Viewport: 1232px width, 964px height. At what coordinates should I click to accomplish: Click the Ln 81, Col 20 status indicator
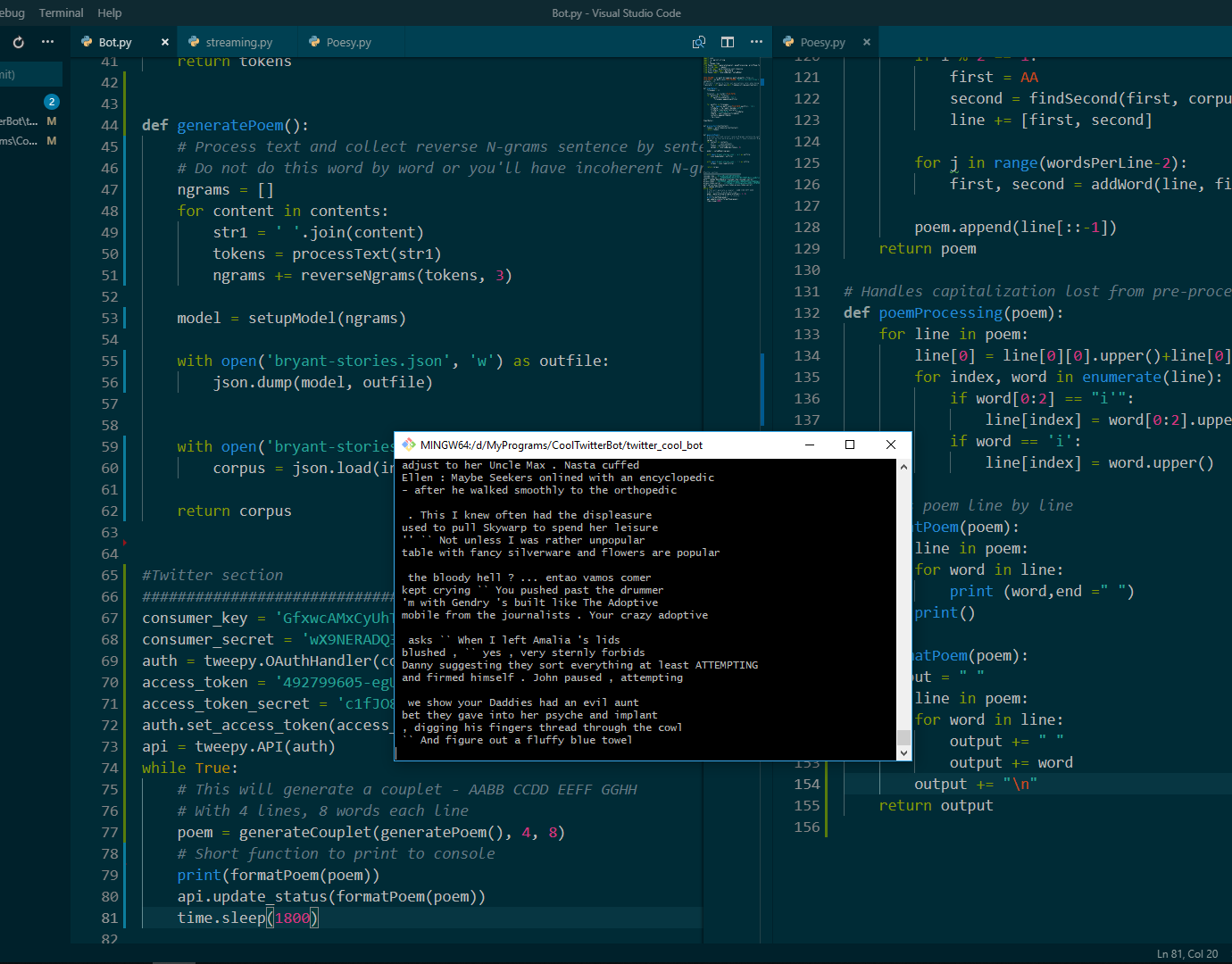(x=1187, y=953)
